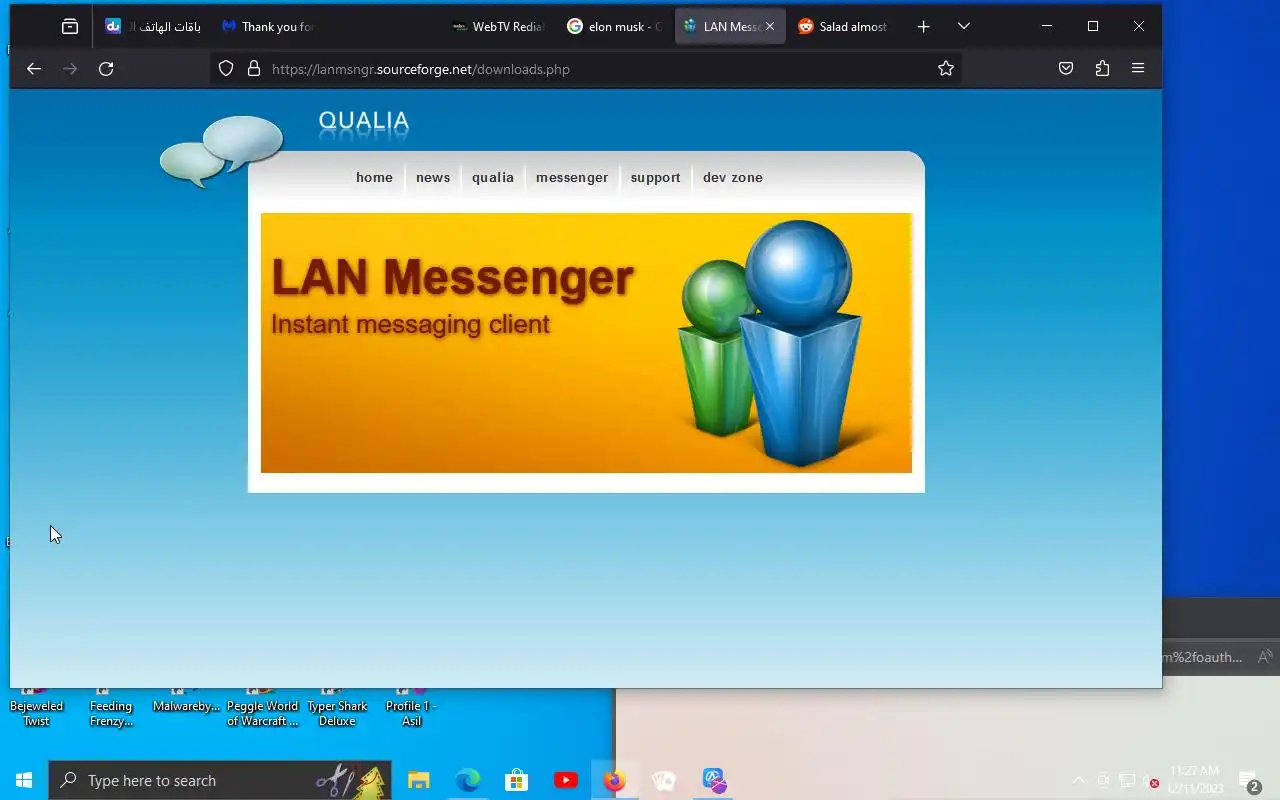The height and width of the screenshot is (800, 1280).
Task: Open Solitaire cards taskbar icon
Action: (x=664, y=780)
